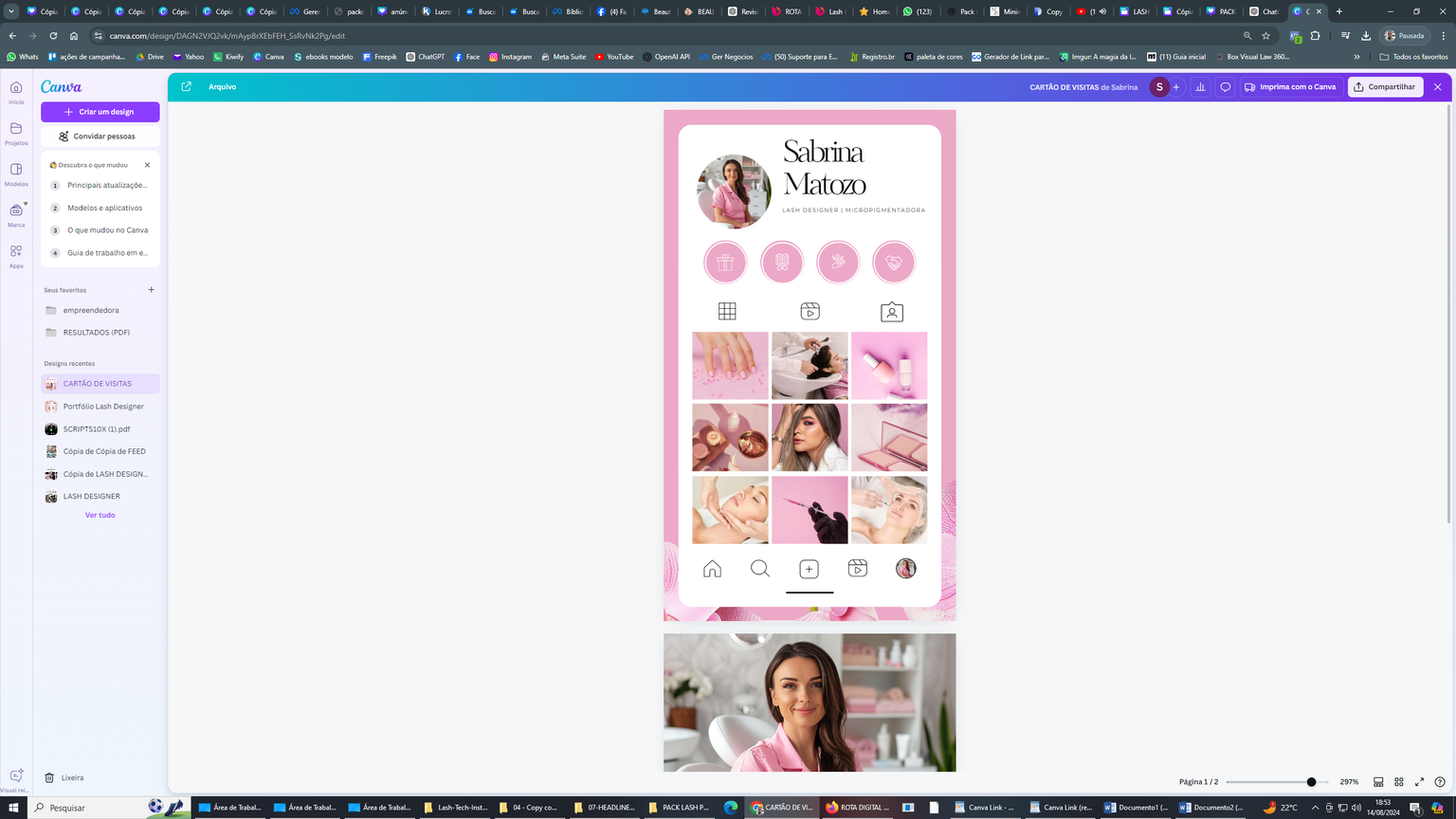Viewport: 1456px width, 819px height.
Task: Click the 'Convidar pessoas' button
Action: click(100, 136)
